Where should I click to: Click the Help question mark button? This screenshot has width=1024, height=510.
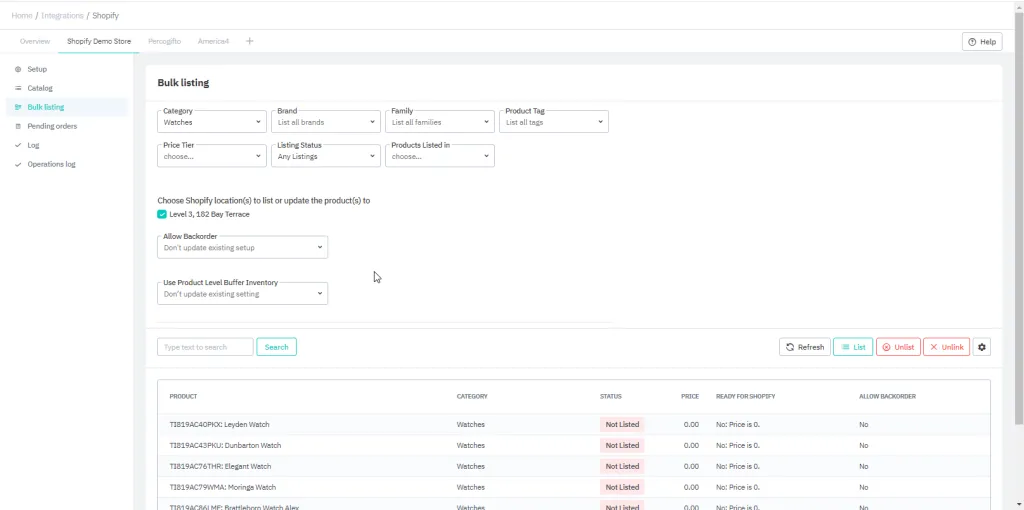pyautogui.click(x=982, y=42)
